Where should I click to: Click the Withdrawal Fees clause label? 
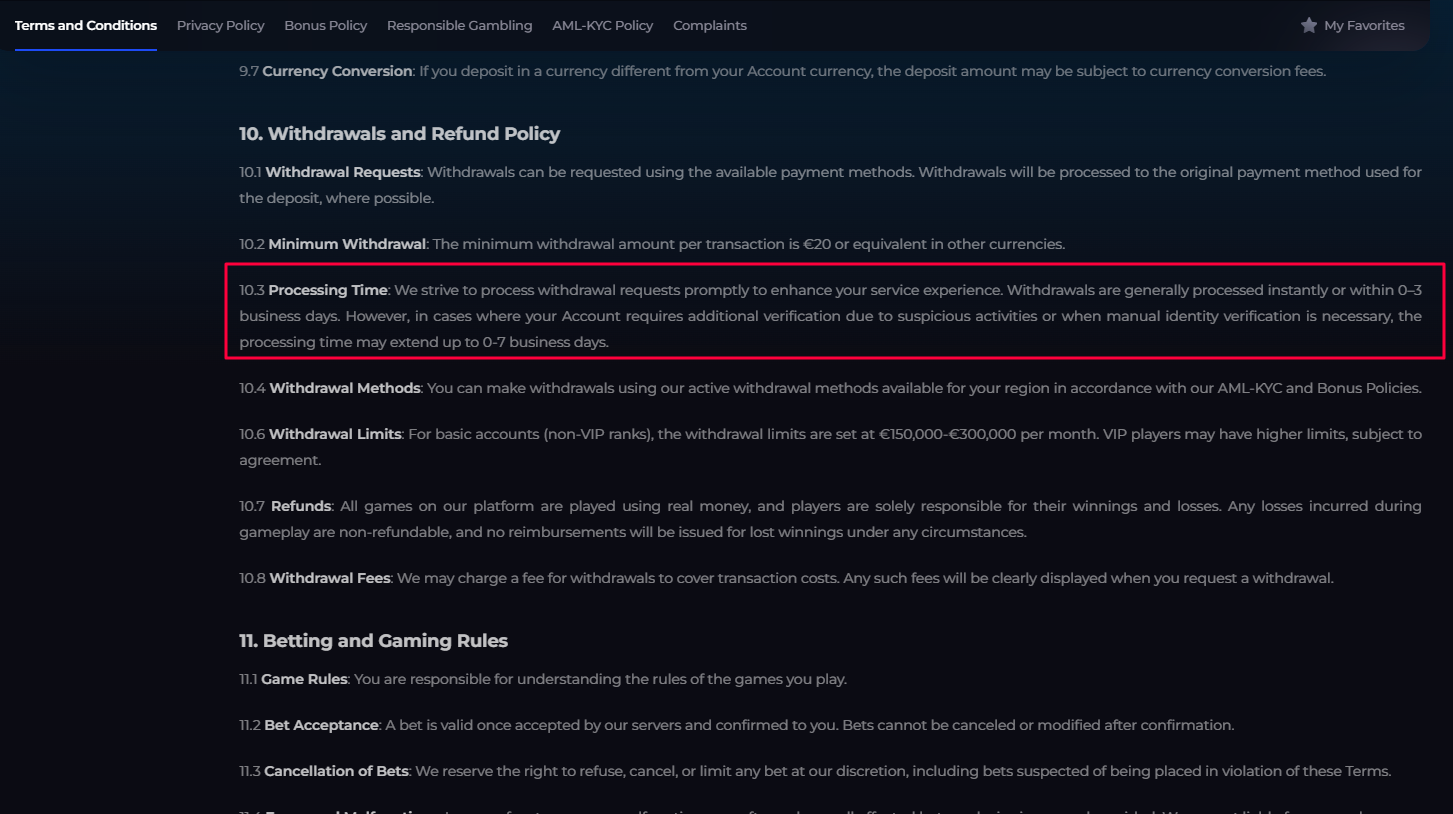(x=330, y=579)
